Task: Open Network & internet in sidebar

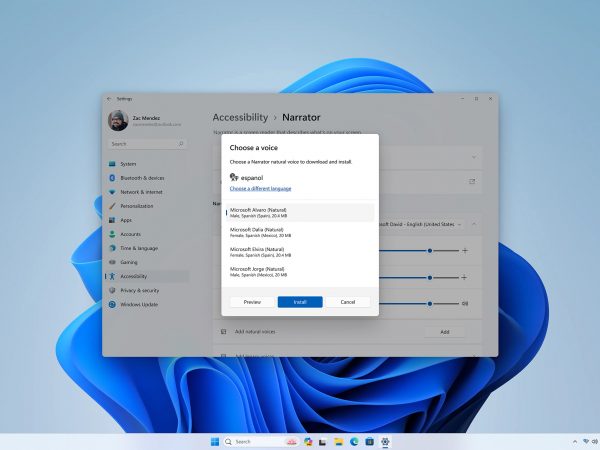Action: coord(147,192)
